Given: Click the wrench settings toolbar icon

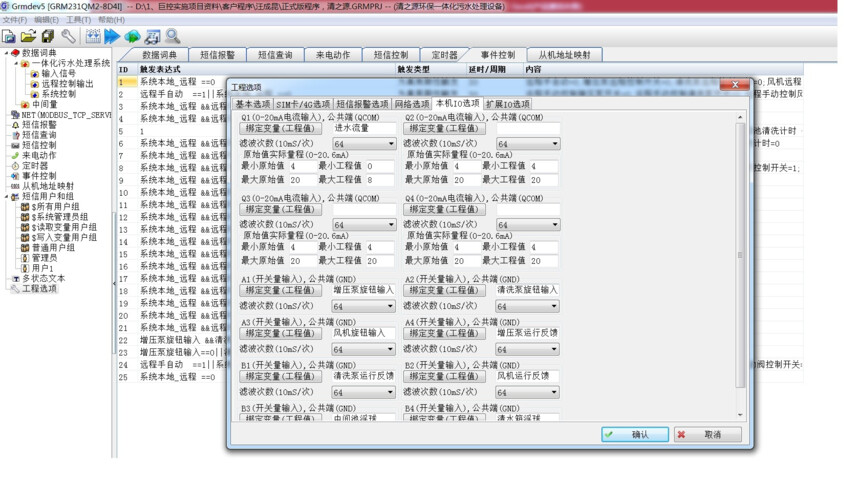Looking at the screenshot, I should 69,37.
